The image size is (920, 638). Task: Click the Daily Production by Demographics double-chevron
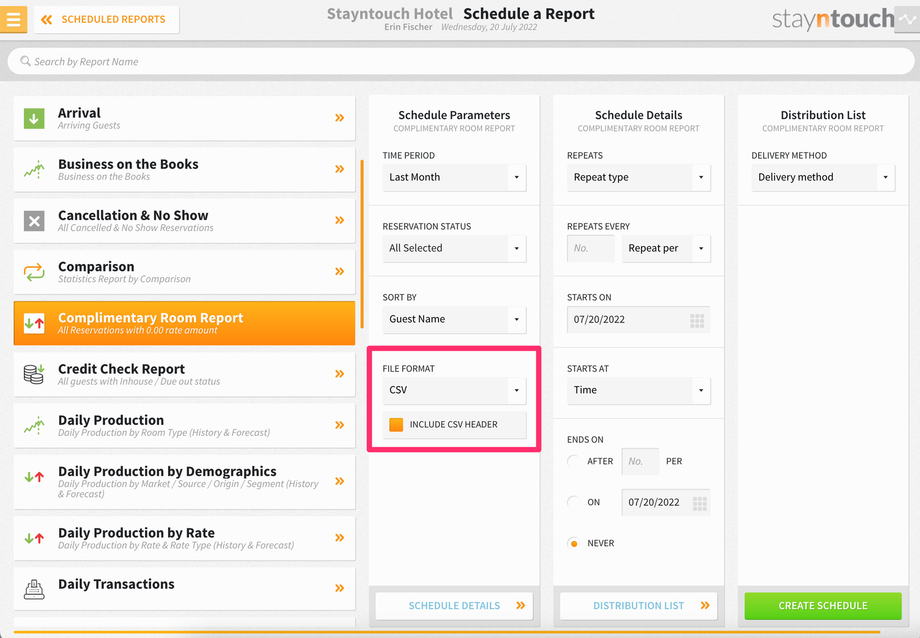click(x=339, y=481)
